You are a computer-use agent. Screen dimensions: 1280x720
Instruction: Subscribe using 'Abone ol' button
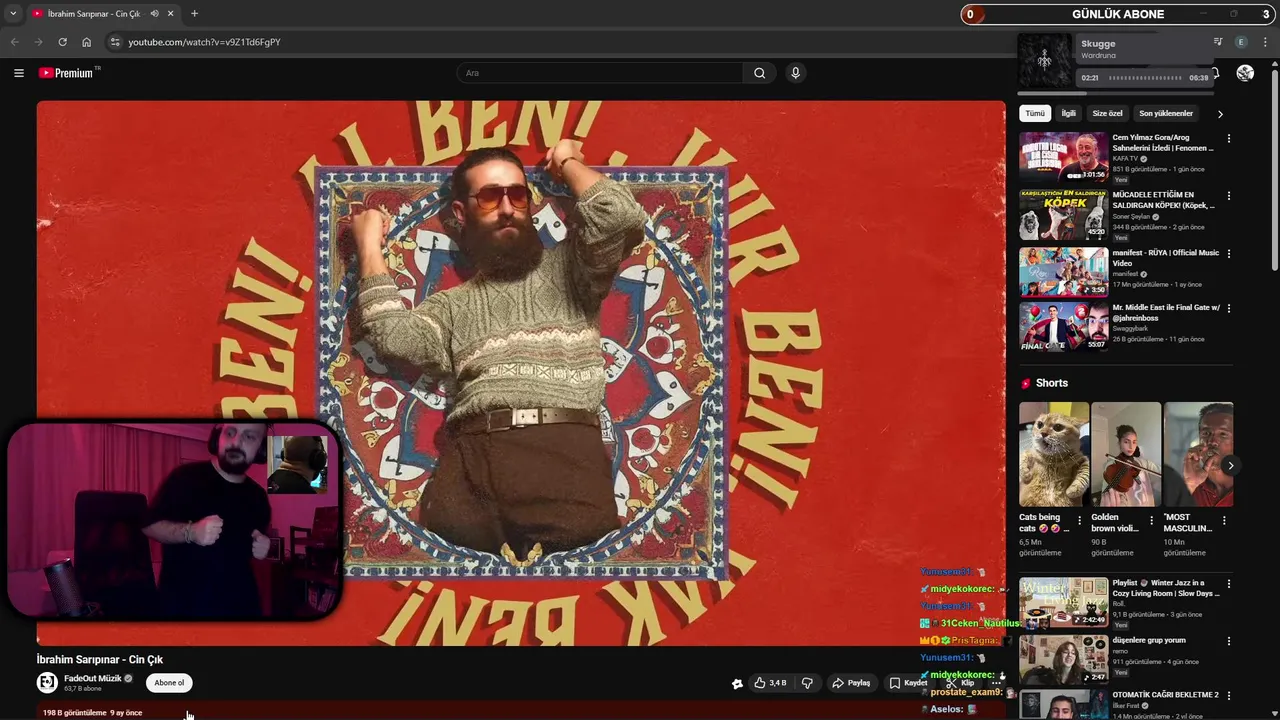169,683
